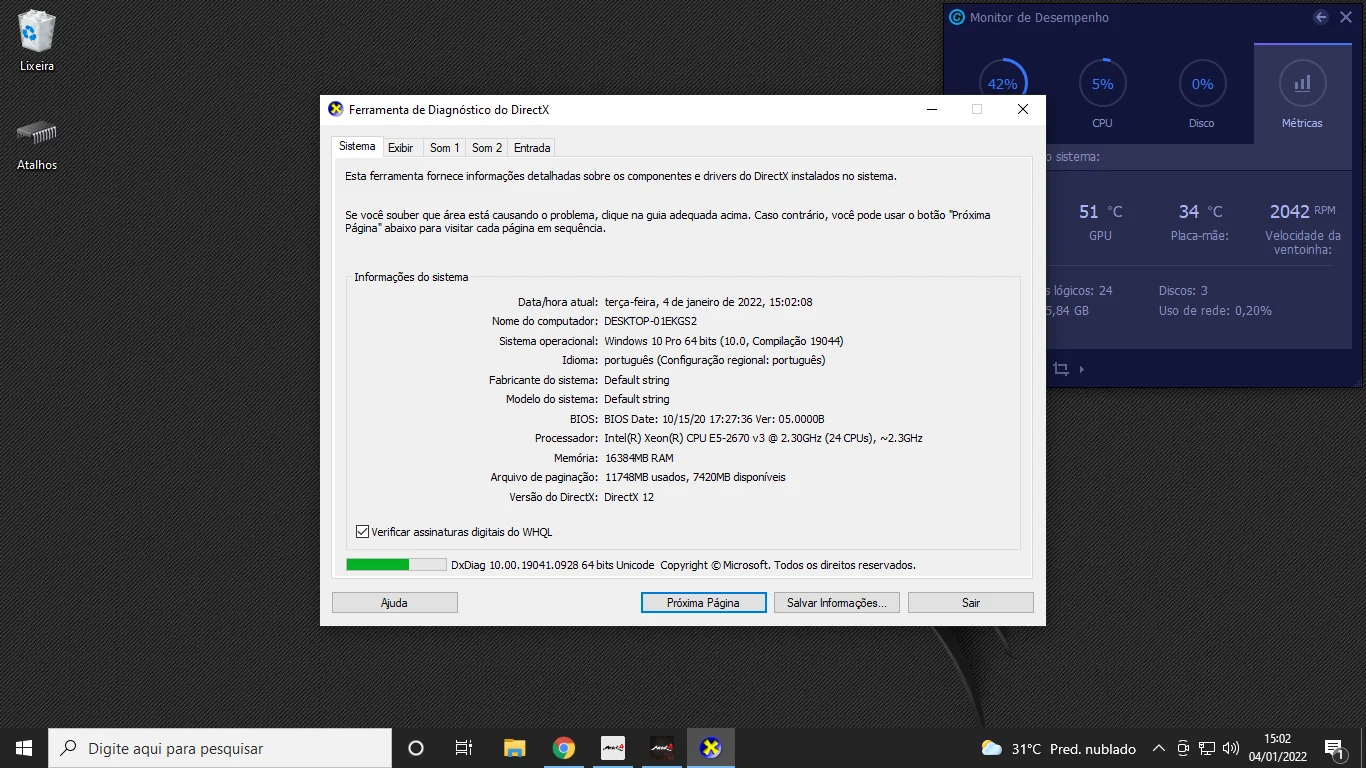Click the date value terça-feira, 4 de janeiro
Viewport: 1366px width, 768px height.
[708, 302]
